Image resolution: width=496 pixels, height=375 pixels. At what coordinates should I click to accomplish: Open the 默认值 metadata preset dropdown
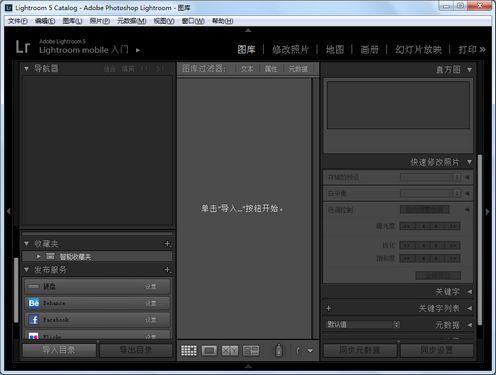coord(363,324)
